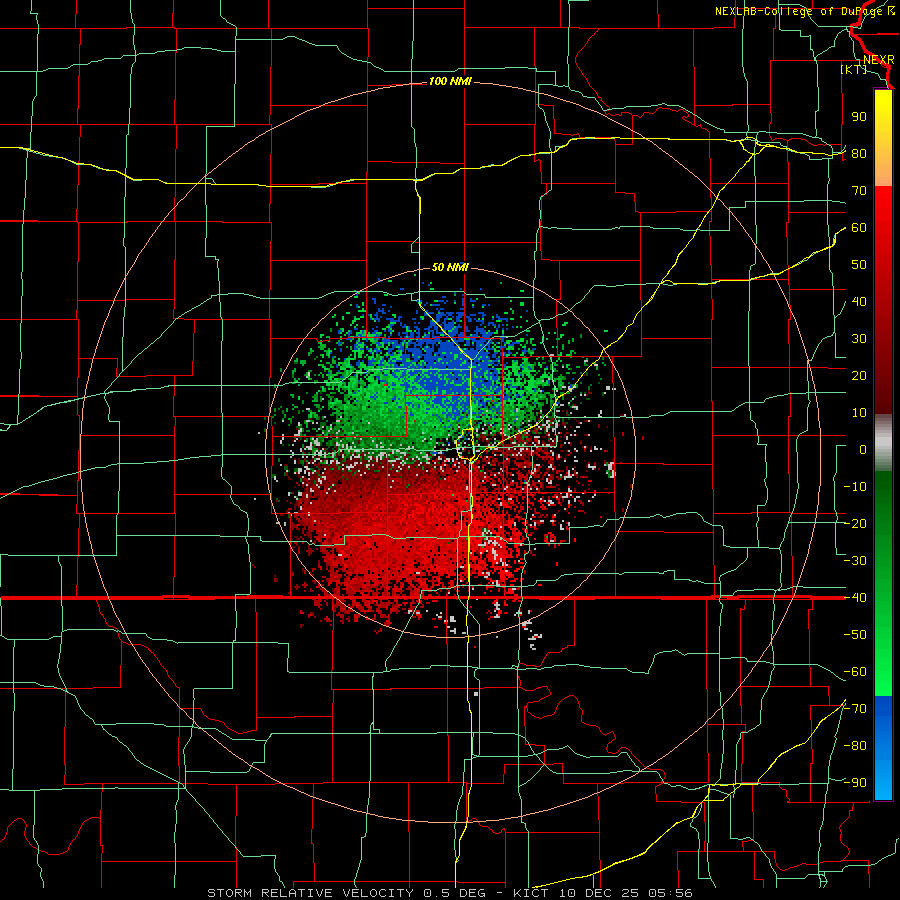Click the "100 NMI" range ring label
The width and height of the screenshot is (900, 900).
point(450,82)
